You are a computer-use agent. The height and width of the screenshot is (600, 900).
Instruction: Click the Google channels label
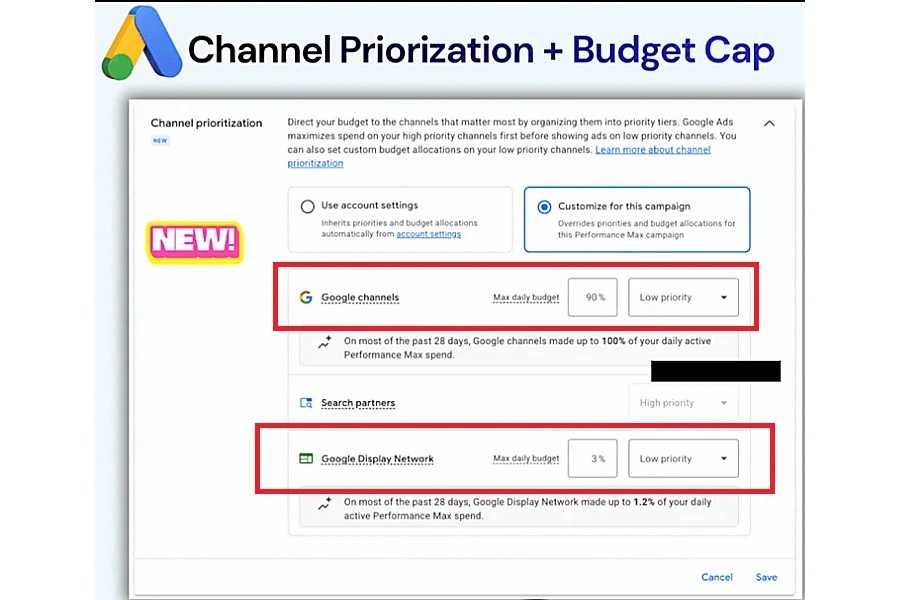360,297
